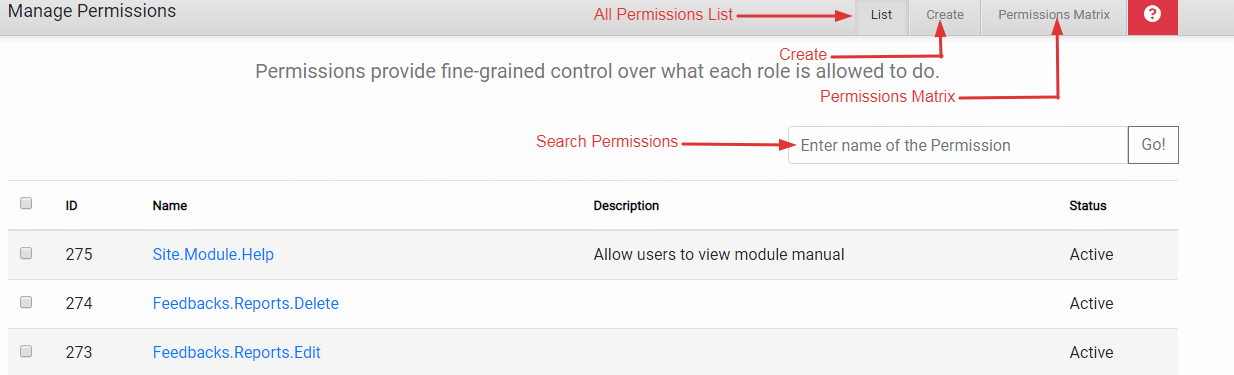Open the Feedbacks.Reports.Delete permission link
Image resolution: width=1234 pixels, height=375 pixels.
[x=246, y=304]
